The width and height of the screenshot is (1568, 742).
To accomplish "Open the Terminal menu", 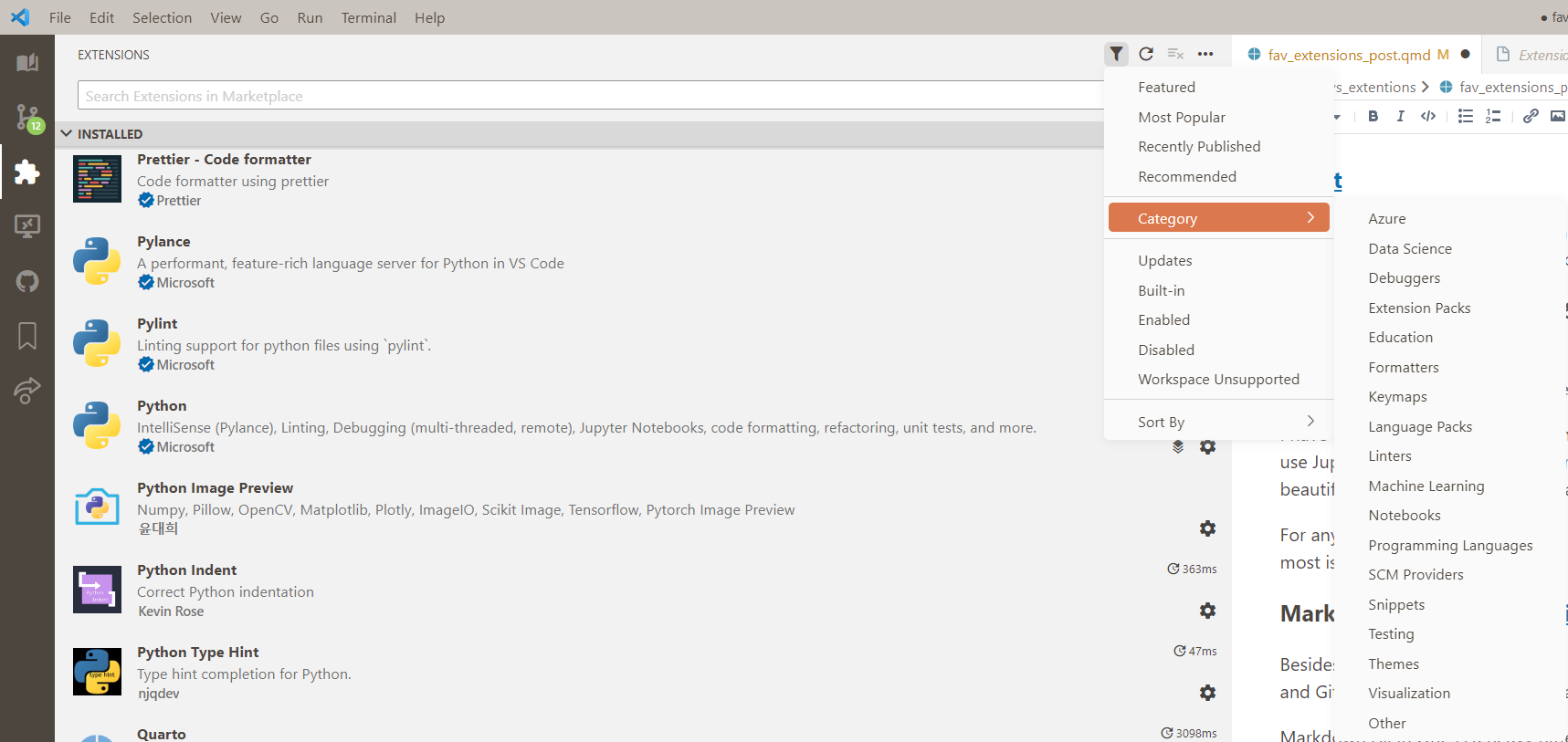I will tap(368, 17).
